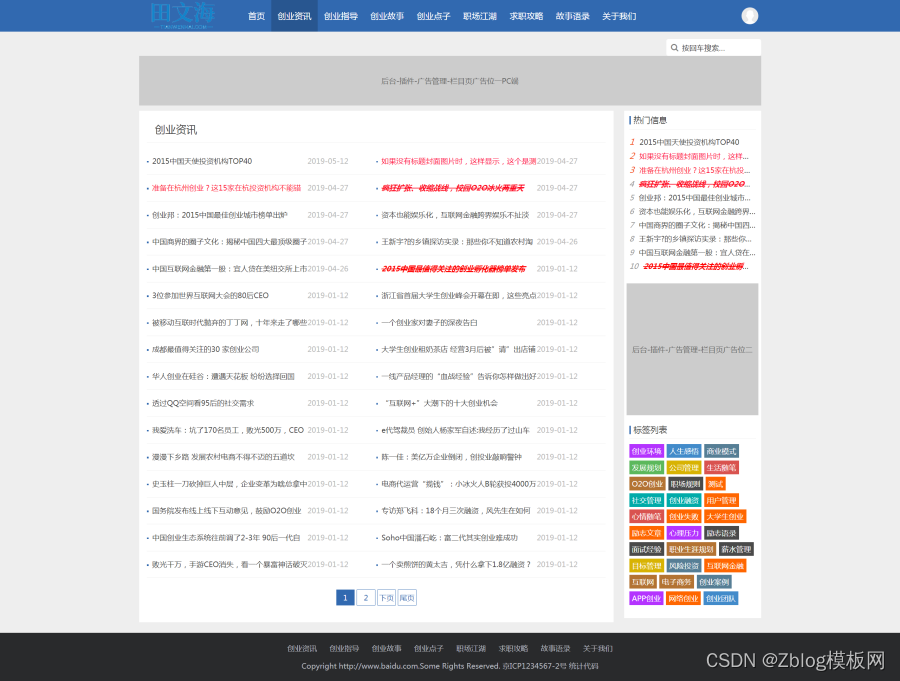The image size is (900, 681).
Task: Click the round avatar icon top right
Action: (x=749, y=15)
